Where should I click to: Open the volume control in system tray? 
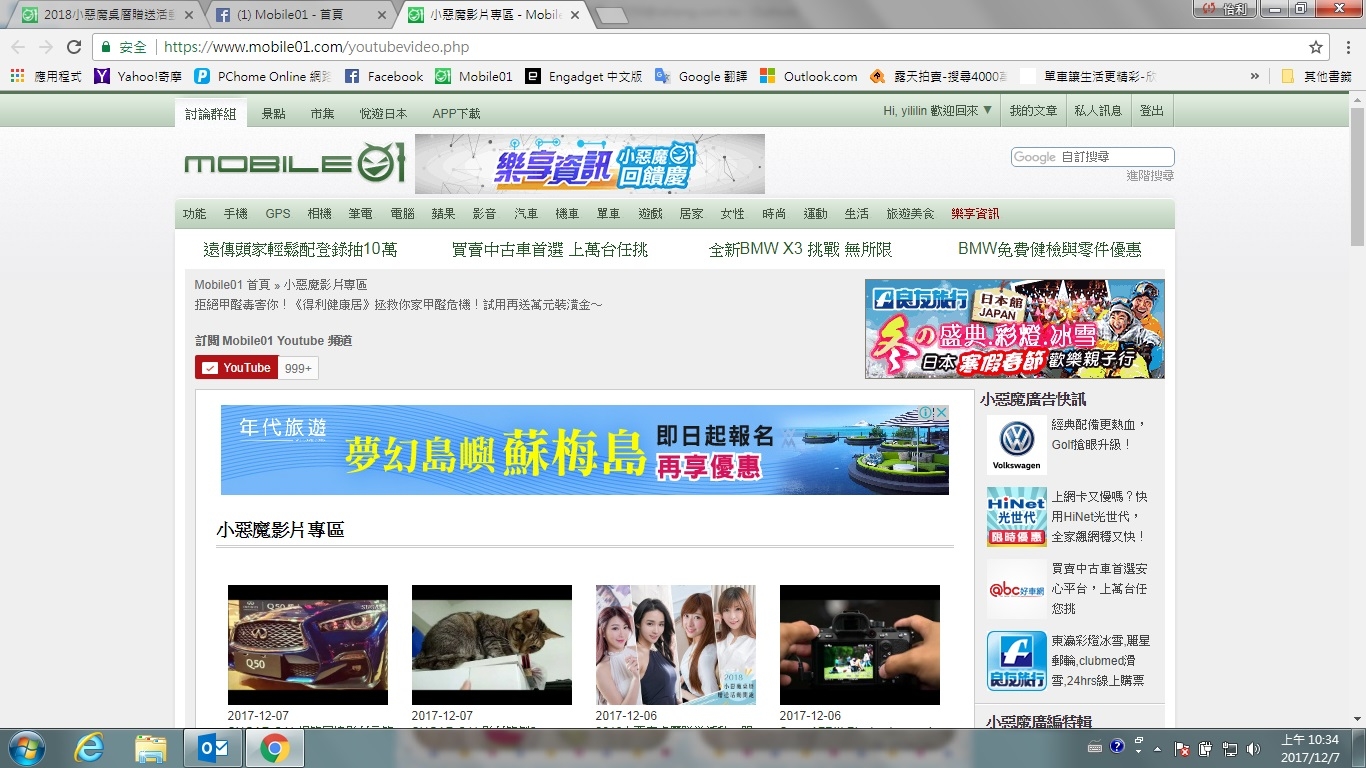(1254, 748)
